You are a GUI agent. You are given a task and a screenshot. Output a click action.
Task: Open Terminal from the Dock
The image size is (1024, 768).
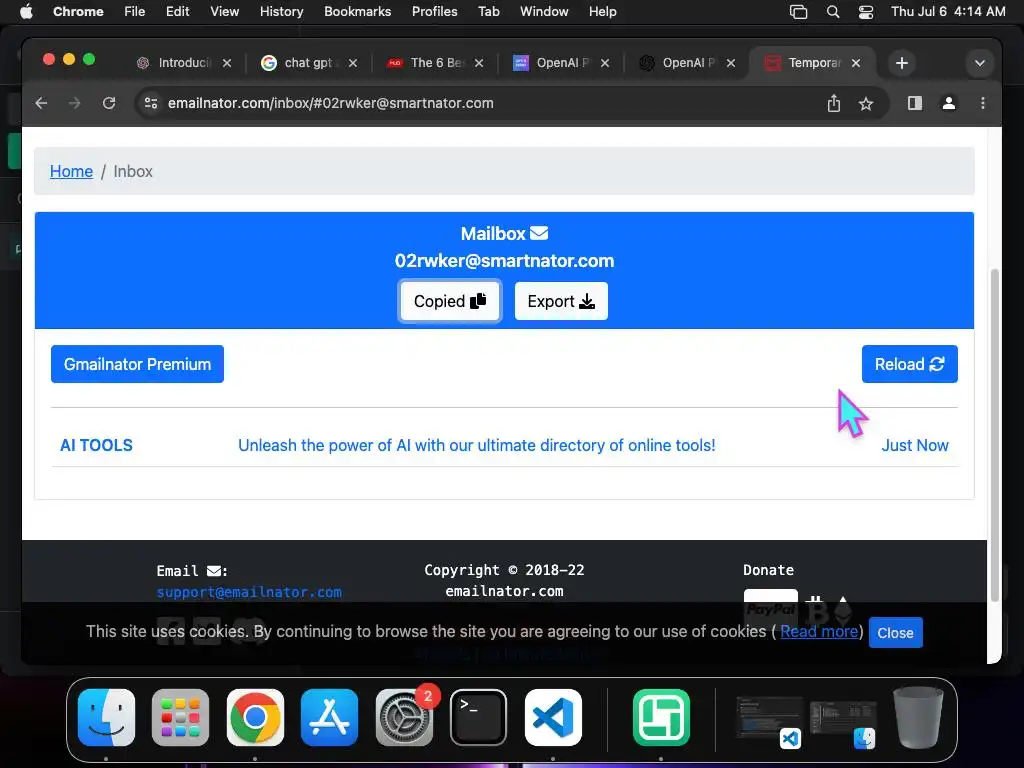tap(478, 718)
